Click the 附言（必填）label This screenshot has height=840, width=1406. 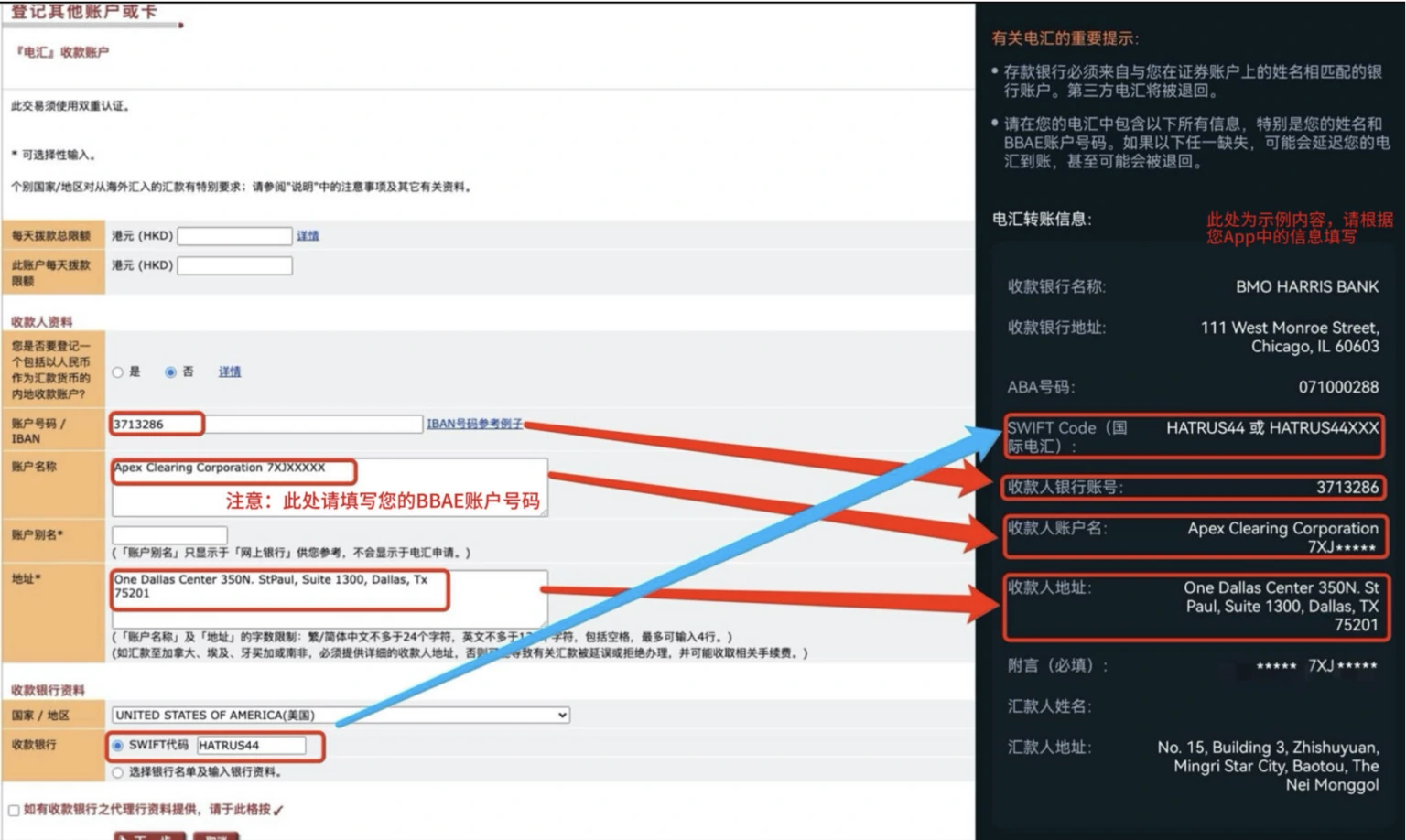pos(1057,665)
